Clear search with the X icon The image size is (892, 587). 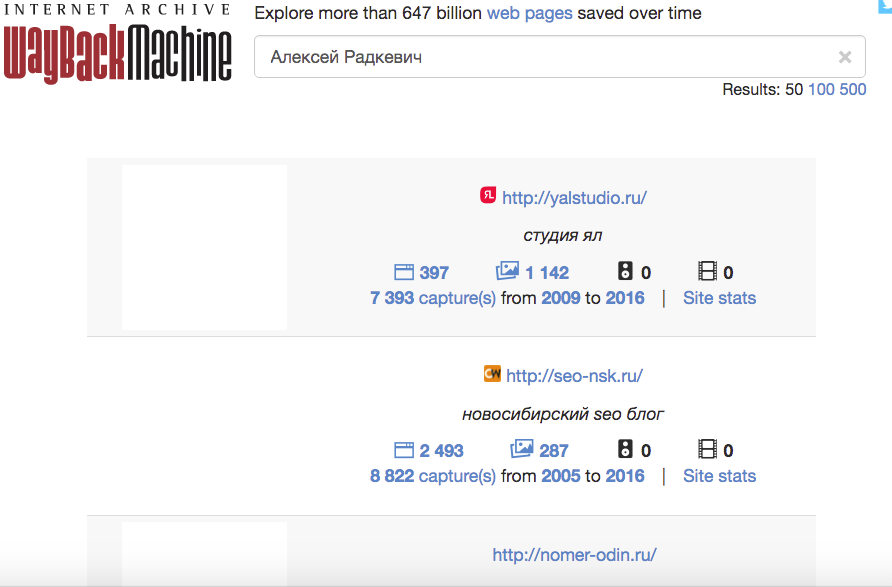845,57
